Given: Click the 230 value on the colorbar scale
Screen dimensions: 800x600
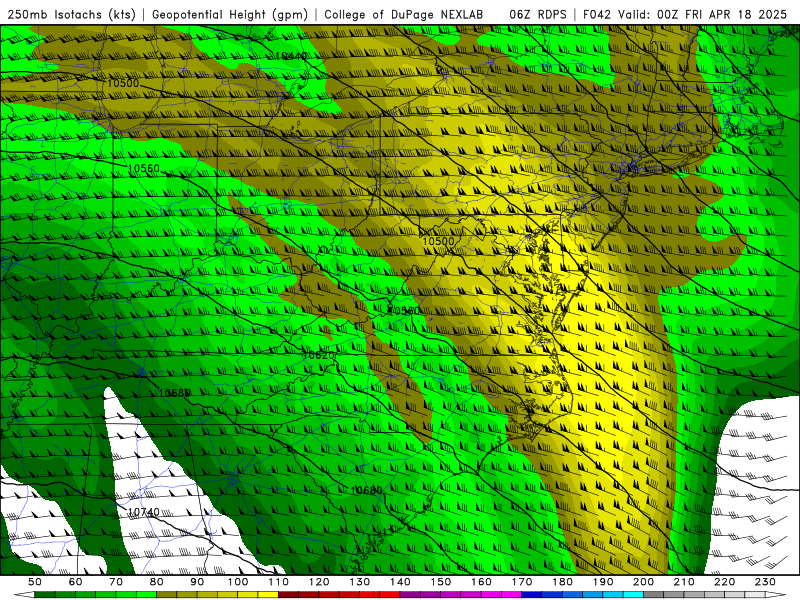Looking at the screenshot, I should click(765, 582).
